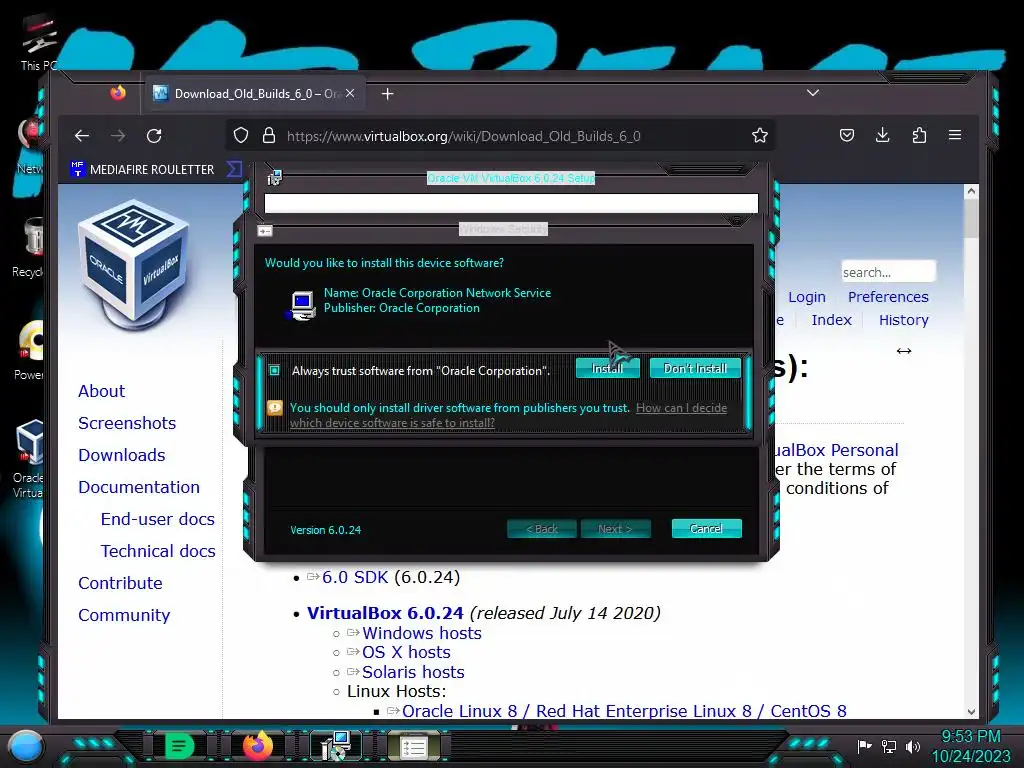1024x768 pixels.
Task: Click the VirtualBox cube logo
Action: coord(134,263)
